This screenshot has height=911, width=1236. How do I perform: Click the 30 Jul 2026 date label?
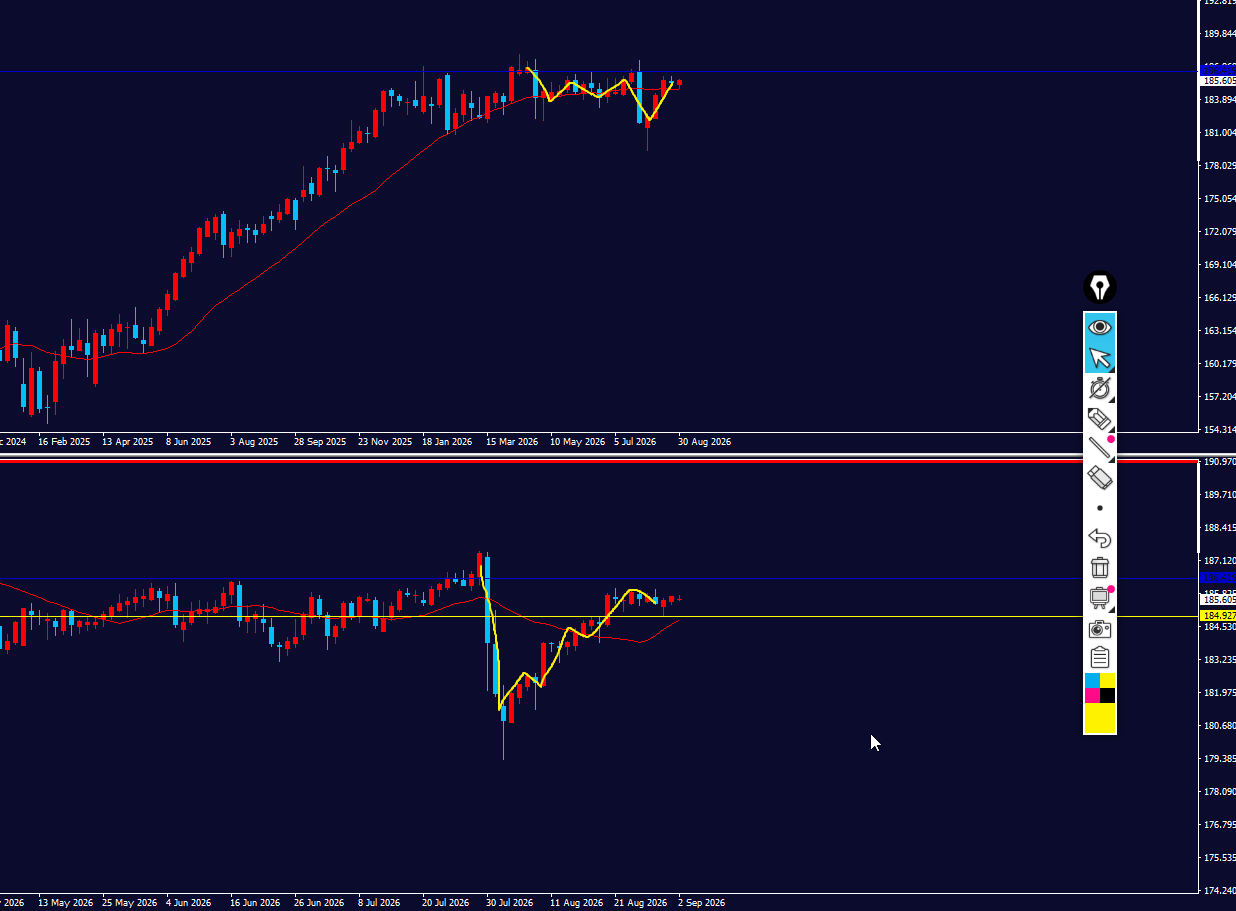[x=509, y=902]
